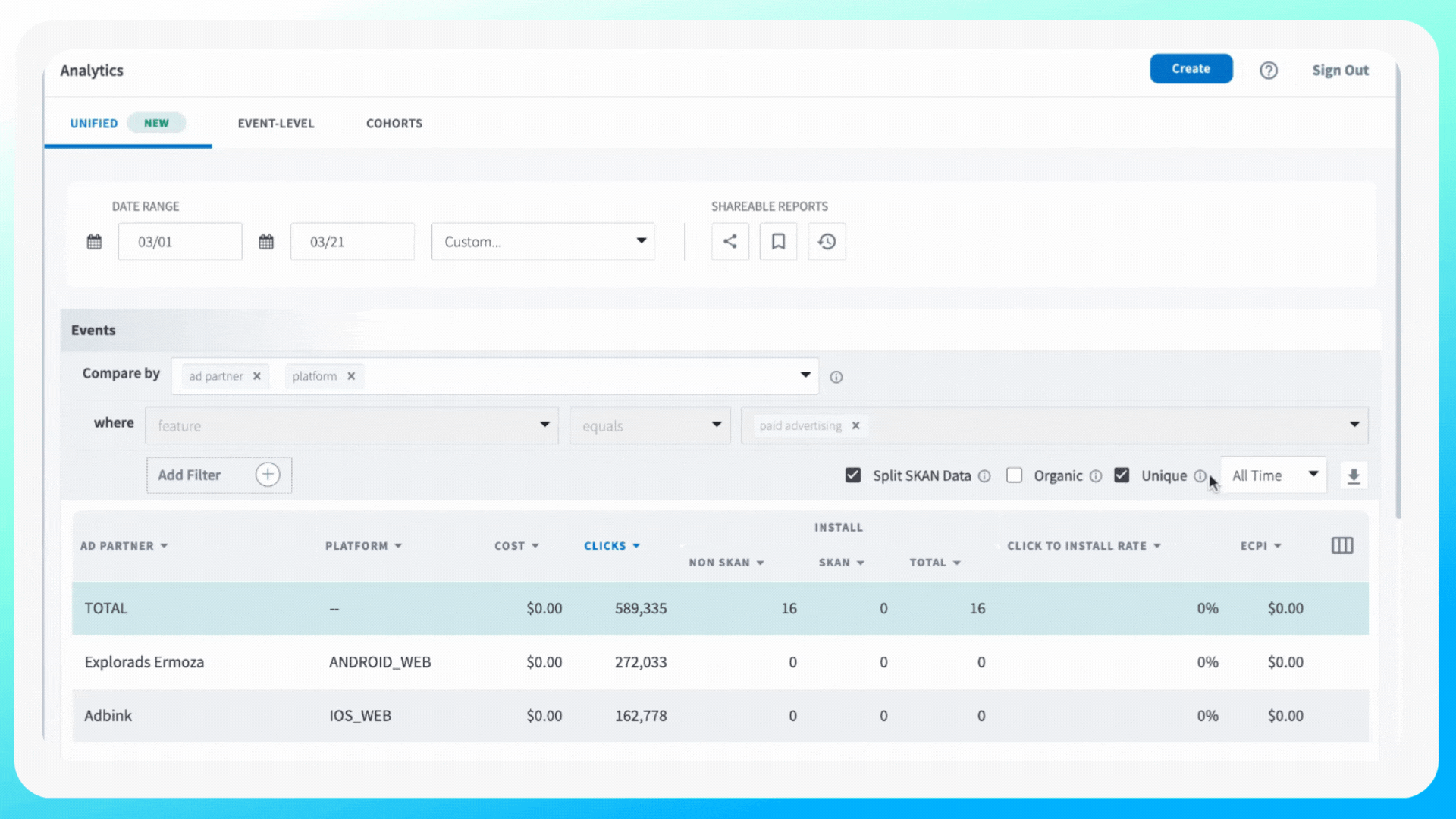This screenshot has height=819, width=1456.
Task: Open the COHORTS tab
Action: (394, 123)
